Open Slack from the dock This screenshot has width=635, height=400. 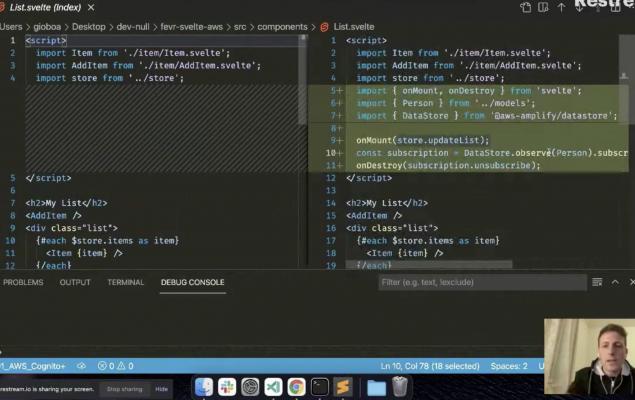coord(227,387)
